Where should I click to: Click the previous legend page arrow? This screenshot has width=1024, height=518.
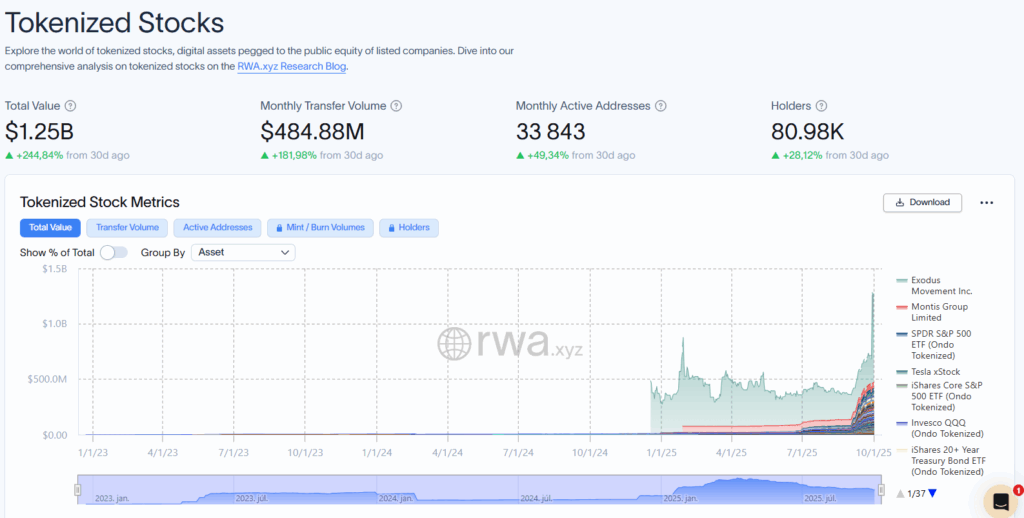pos(900,493)
